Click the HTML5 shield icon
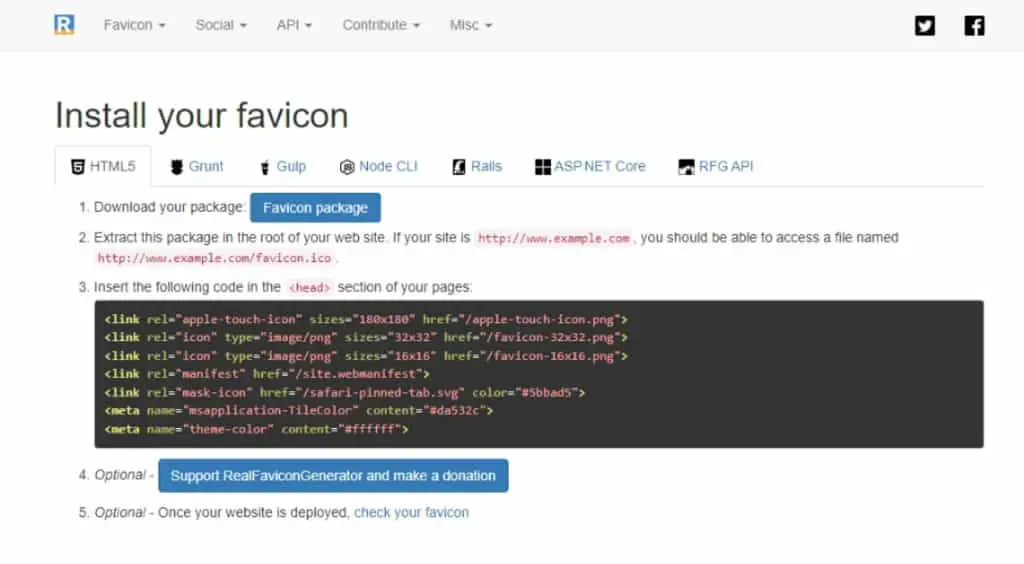The height and width of the screenshot is (564, 1024). 78,166
